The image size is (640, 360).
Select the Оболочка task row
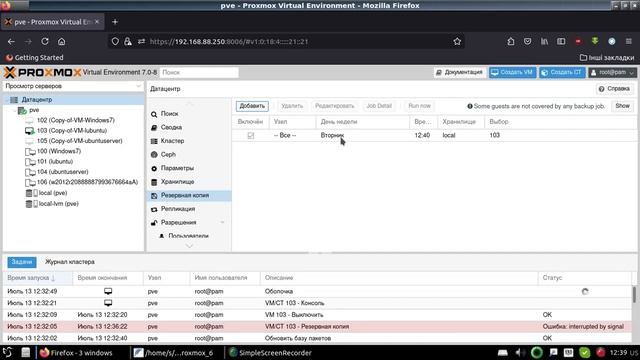click(318, 291)
